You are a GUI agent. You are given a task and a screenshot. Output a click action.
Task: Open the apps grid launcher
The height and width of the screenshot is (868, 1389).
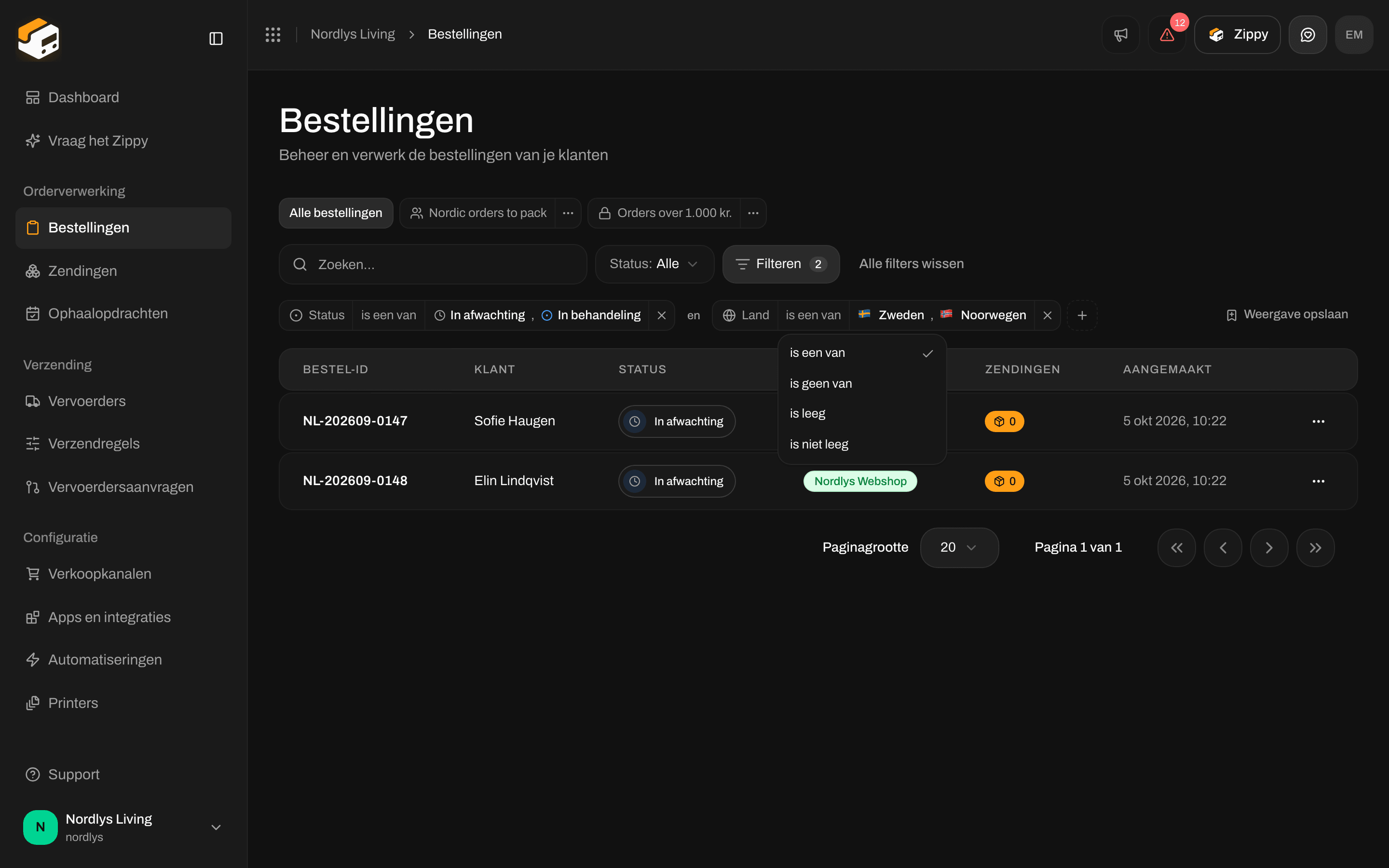(272, 34)
